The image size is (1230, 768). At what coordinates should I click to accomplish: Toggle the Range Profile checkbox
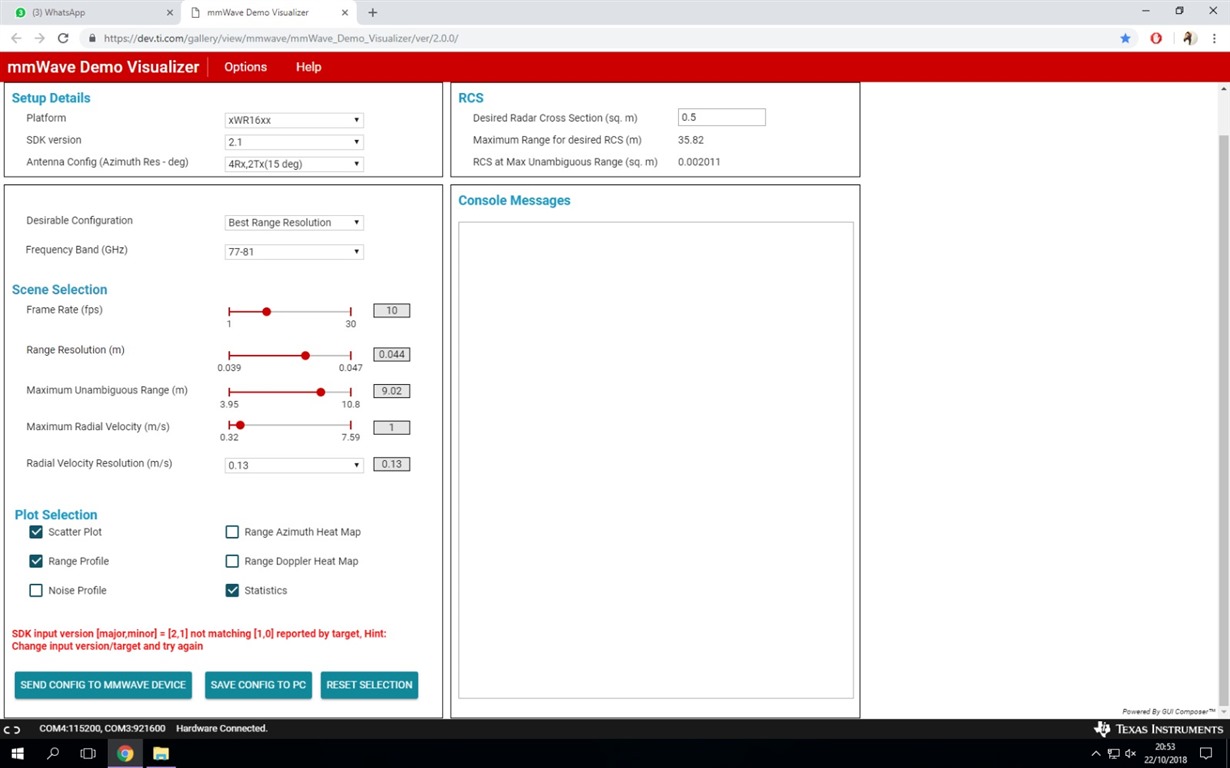tap(36, 561)
